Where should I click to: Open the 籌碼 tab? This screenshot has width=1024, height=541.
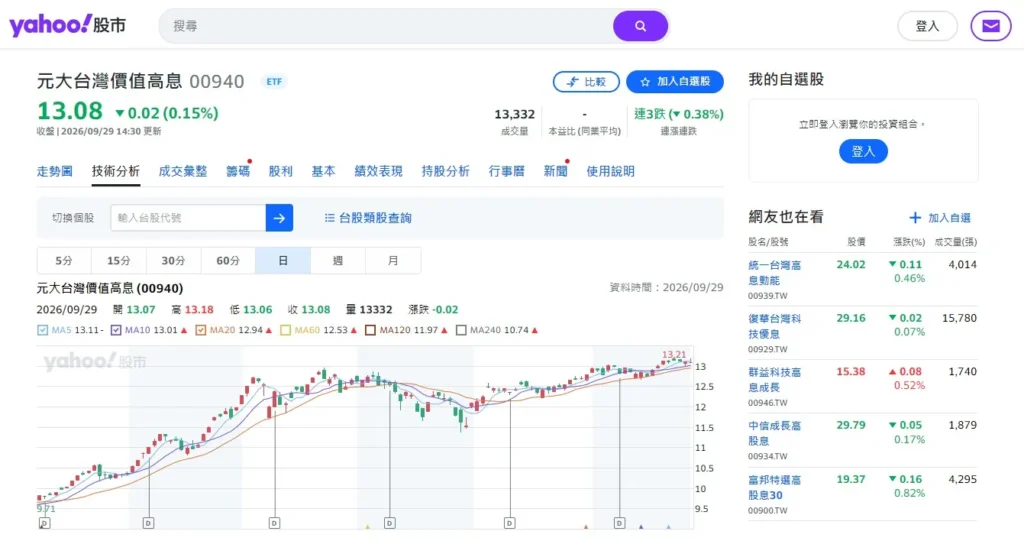point(238,171)
